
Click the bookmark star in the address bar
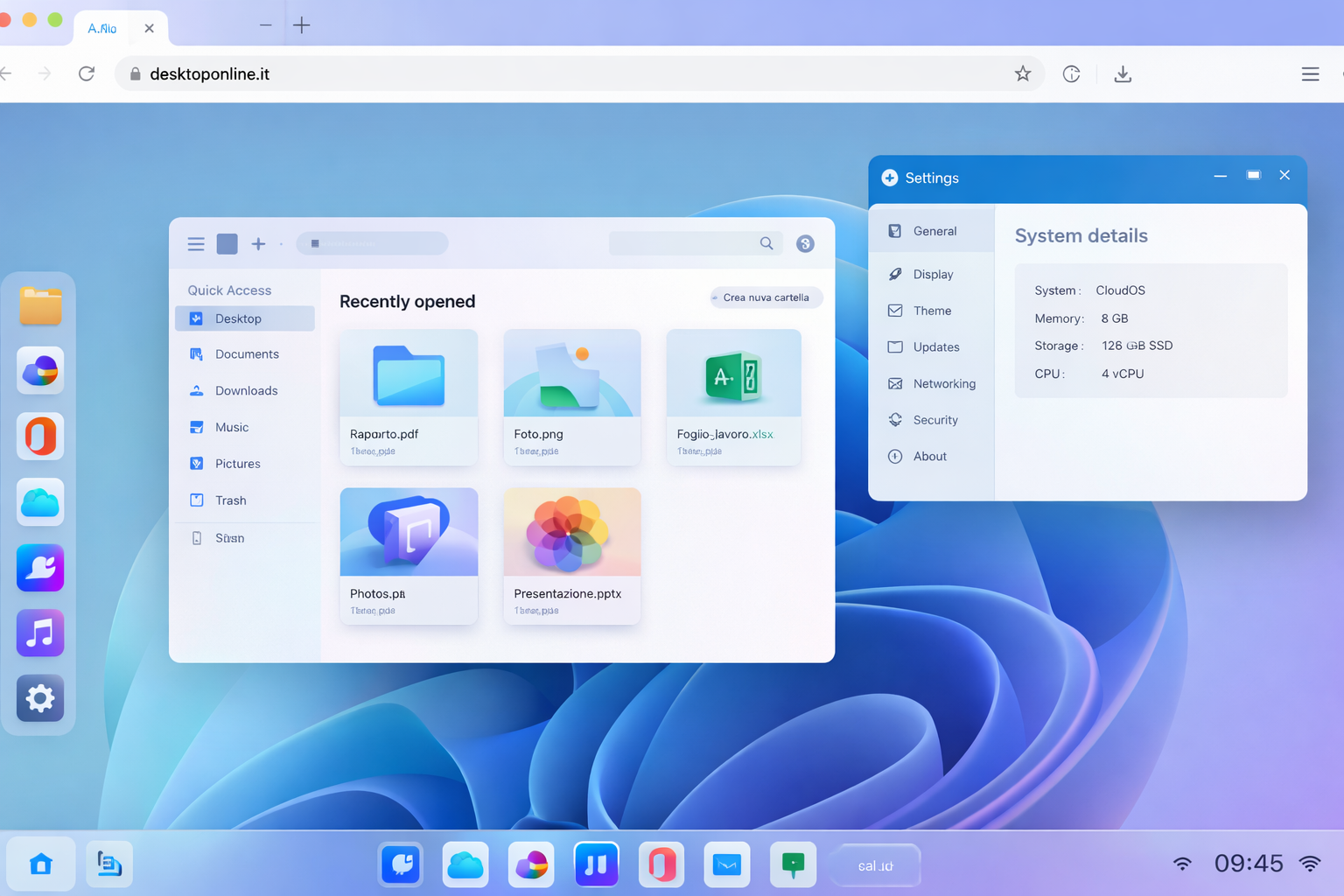click(x=1023, y=73)
